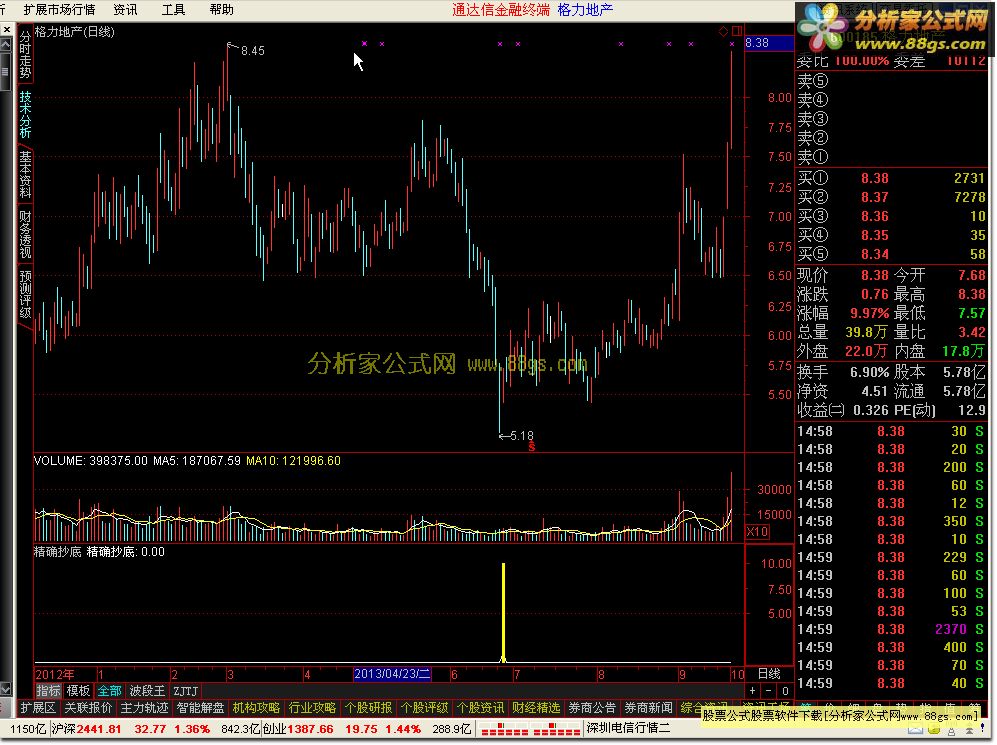Open the 个股资讯 bottom tab
This screenshot has height=745, width=997.
pos(480,707)
